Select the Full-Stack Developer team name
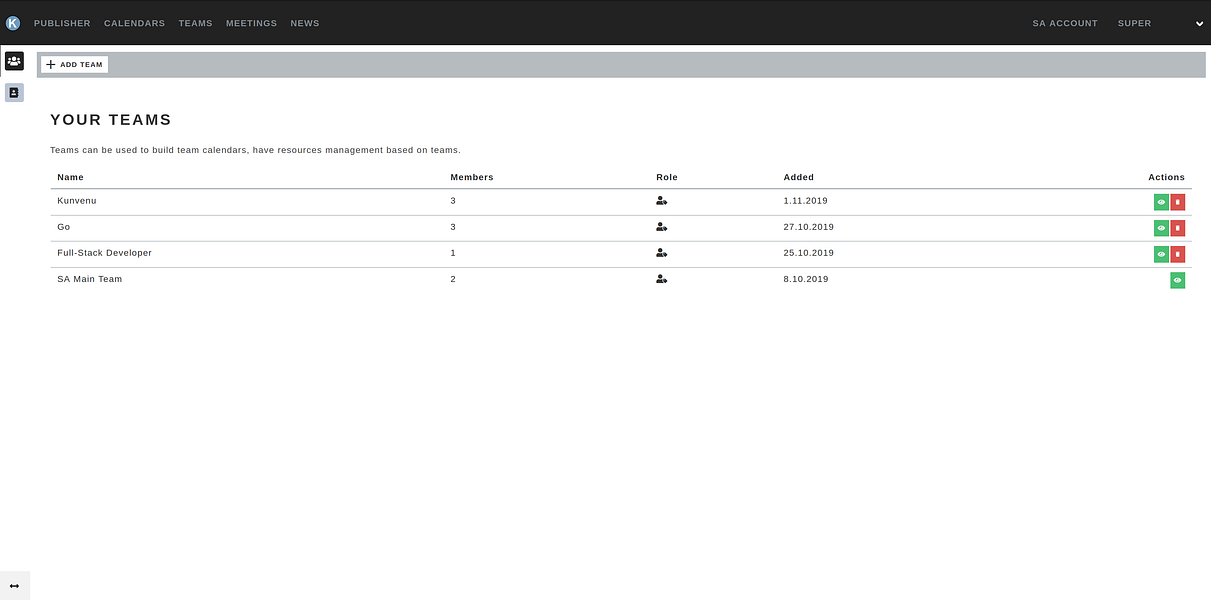Screen dimensions: 1211x600 coord(105,253)
